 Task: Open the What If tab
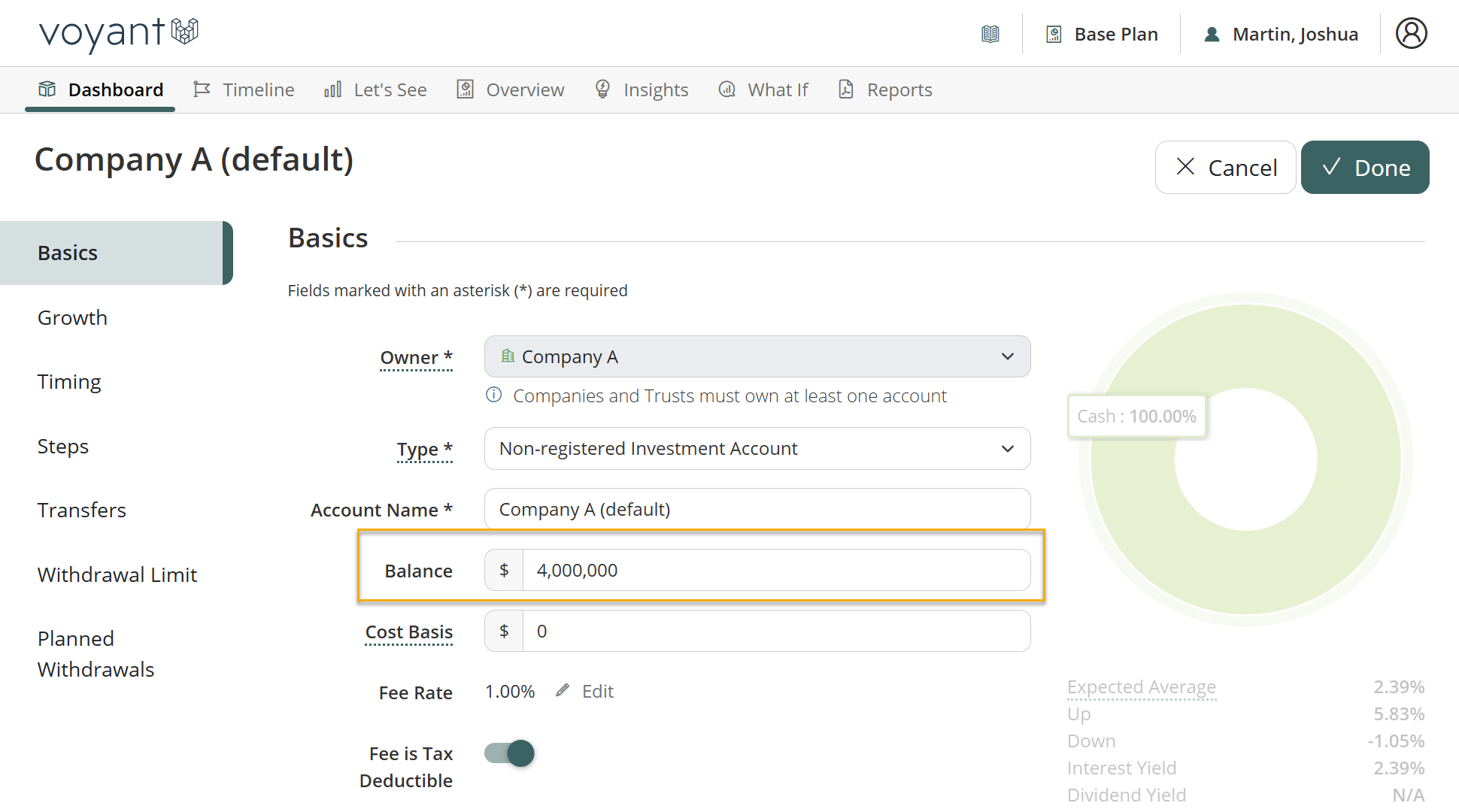click(x=763, y=90)
